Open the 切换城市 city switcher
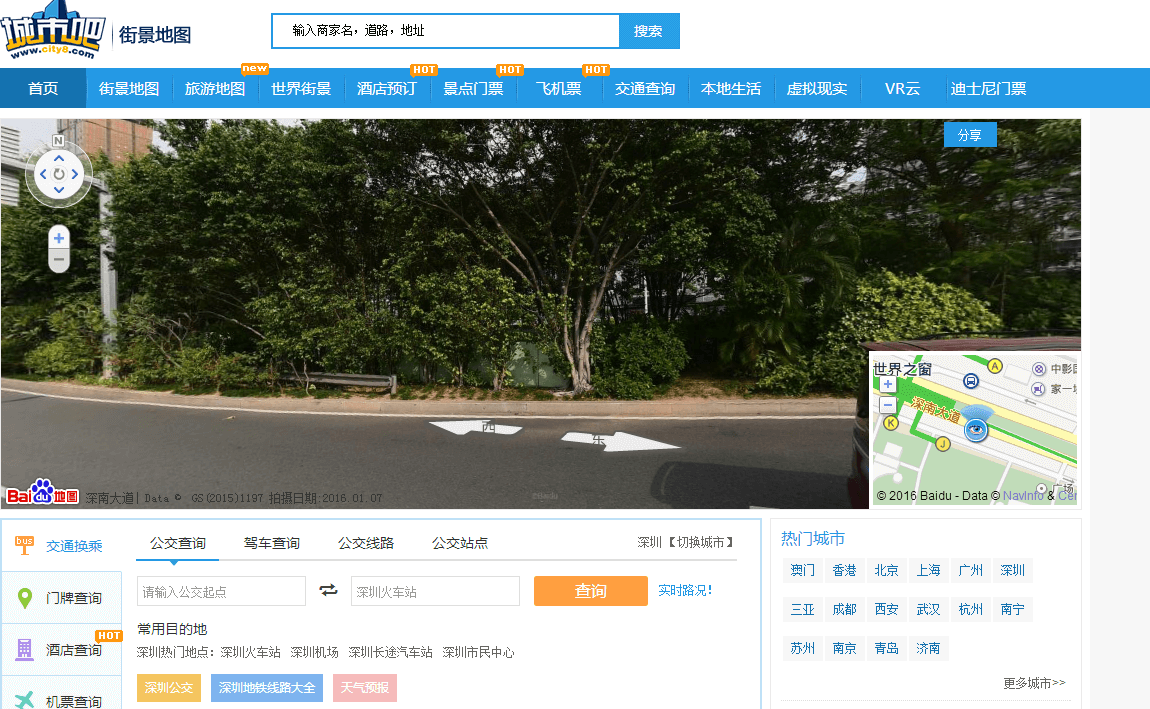Viewport: 1150px width, 709px height. [x=700, y=542]
